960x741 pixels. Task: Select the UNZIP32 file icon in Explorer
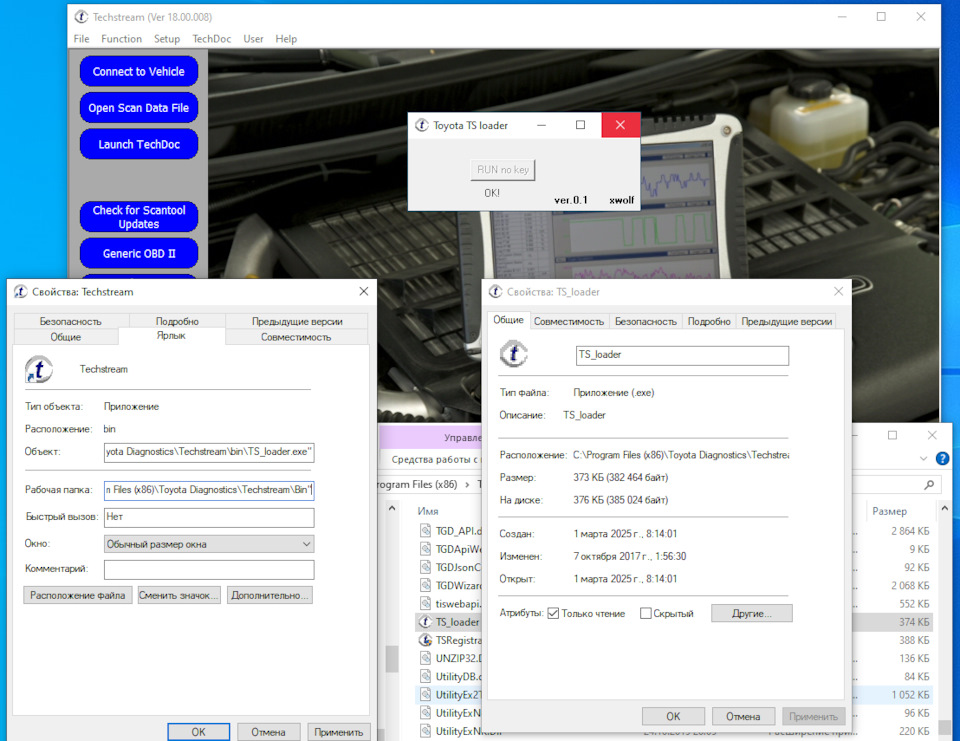(x=426, y=658)
